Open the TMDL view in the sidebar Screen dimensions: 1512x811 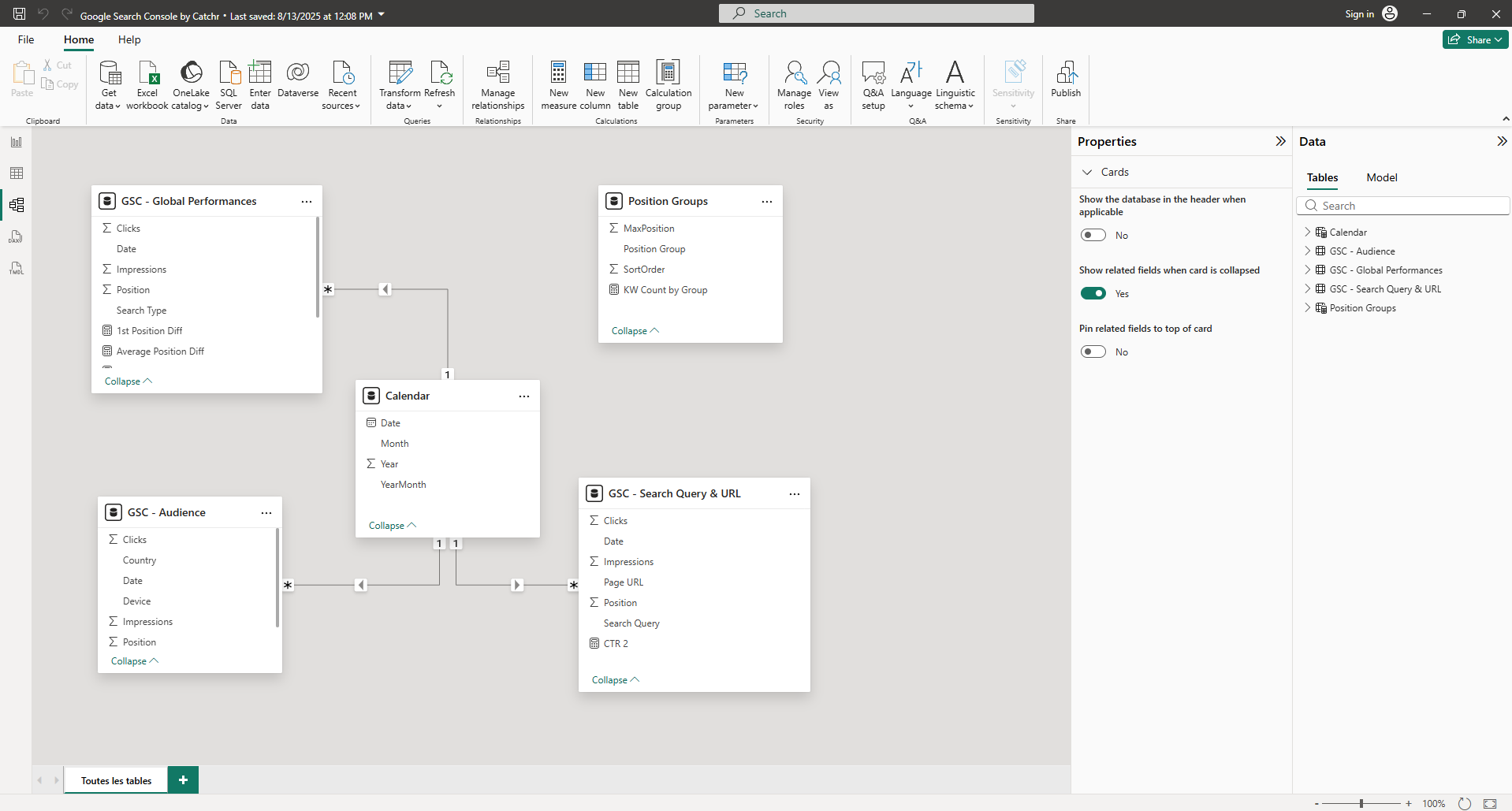pos(16,269)
